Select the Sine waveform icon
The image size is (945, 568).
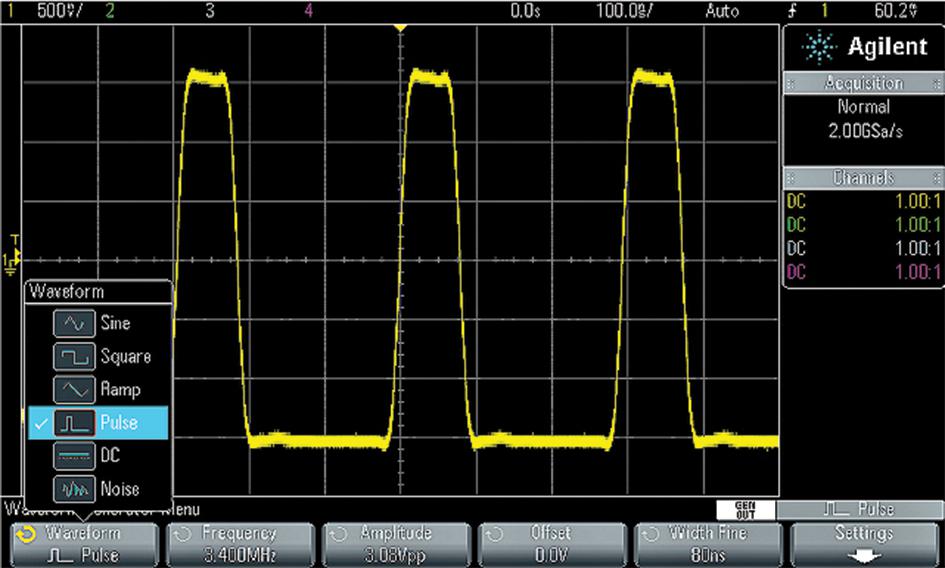point(74,323)
